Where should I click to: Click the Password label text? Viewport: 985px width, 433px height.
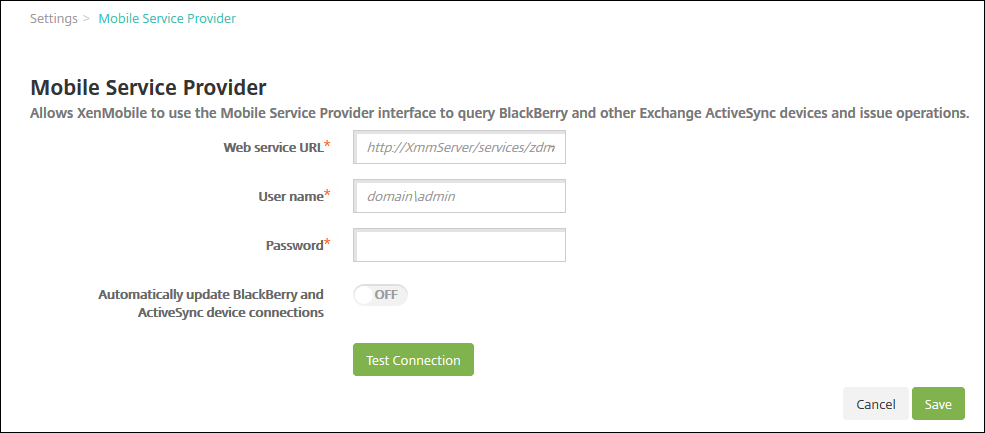coord(293,245)
